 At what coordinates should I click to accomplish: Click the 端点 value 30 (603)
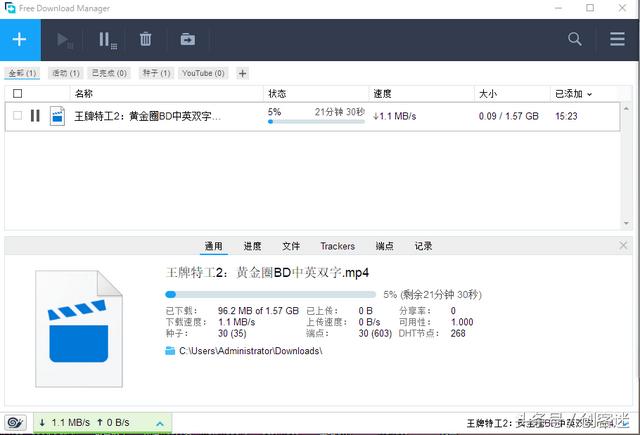coord(375,333)
